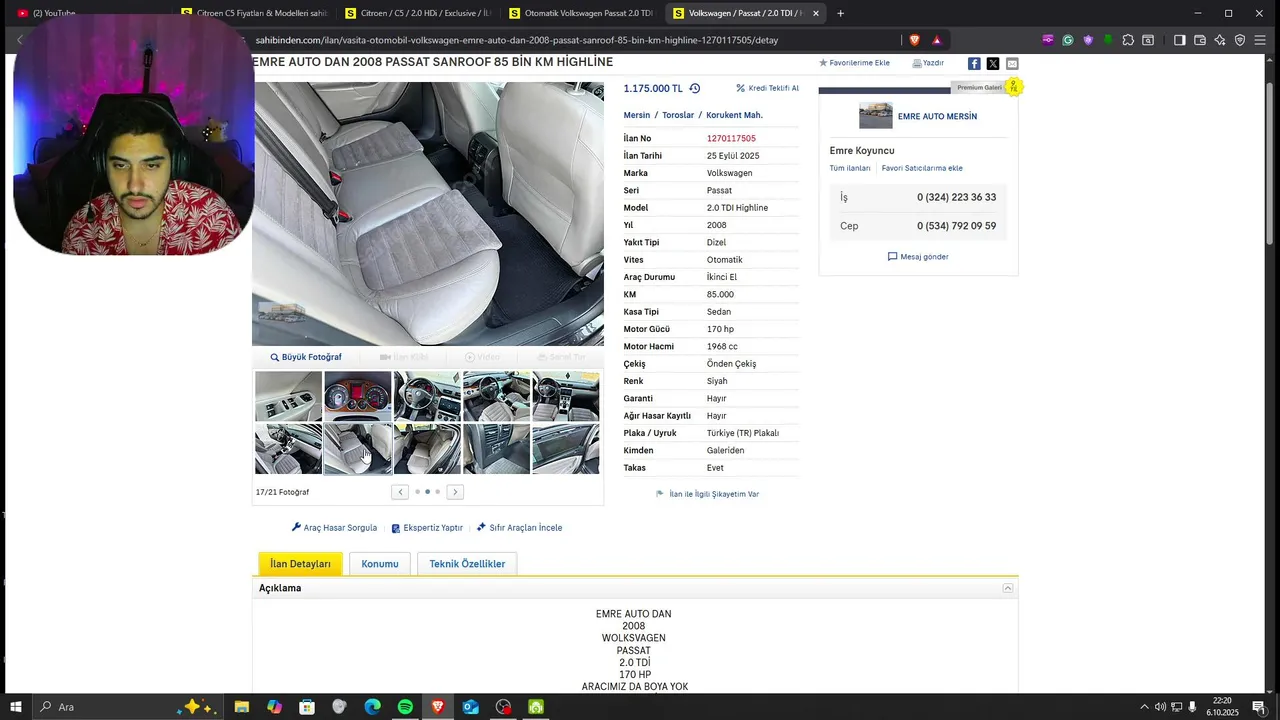Viewport: 1280px width, 720px height.
Task: Open Outlook from taskbar
Action: [x=470, y=707]
